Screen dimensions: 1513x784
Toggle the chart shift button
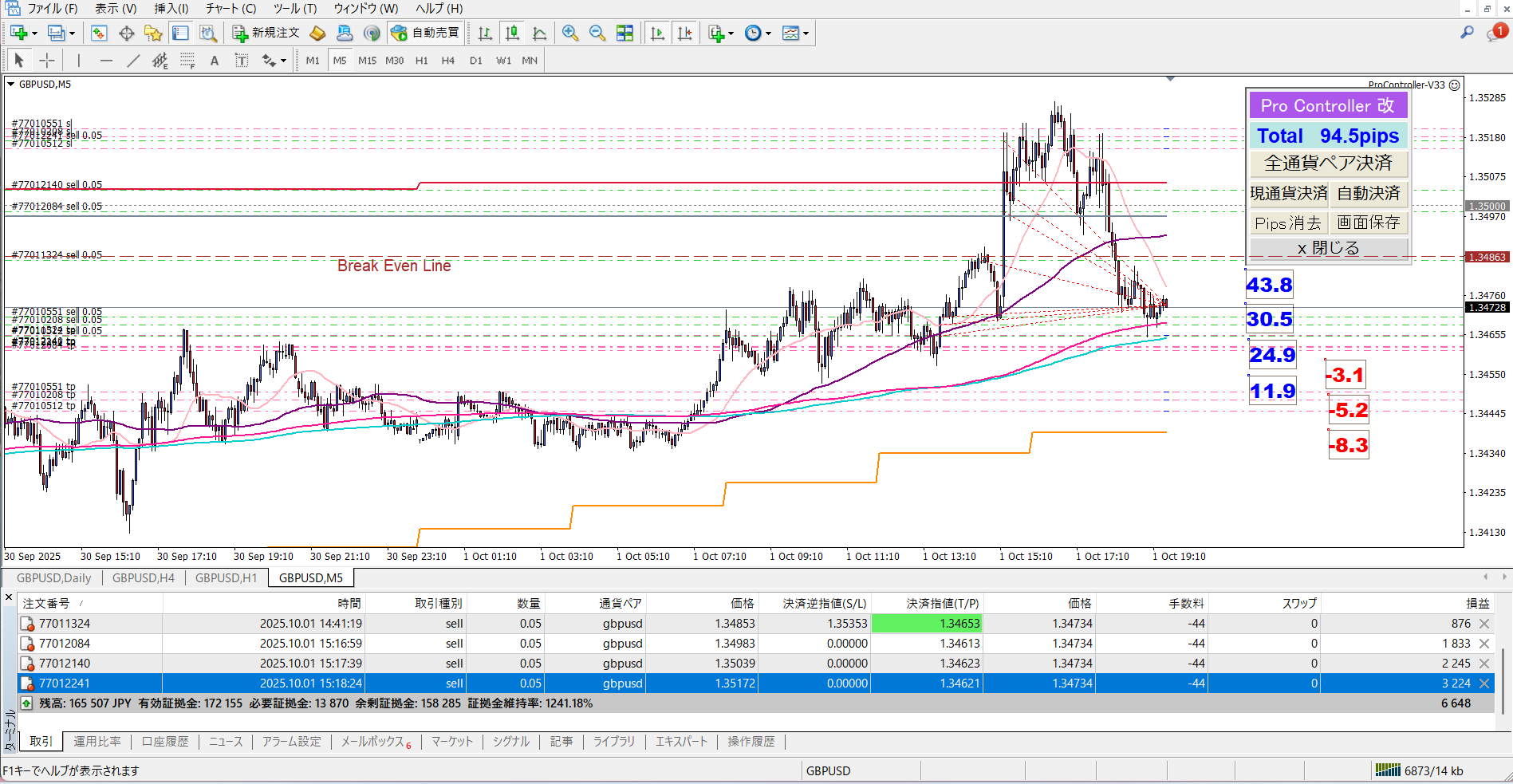(684, 33)
